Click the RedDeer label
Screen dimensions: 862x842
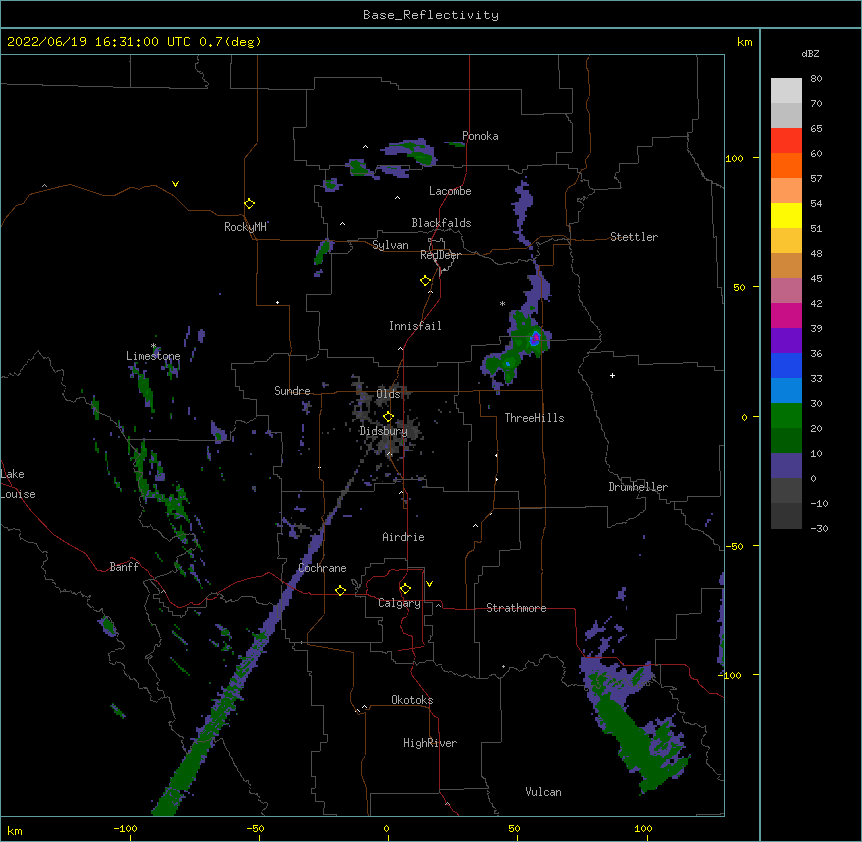440,255
